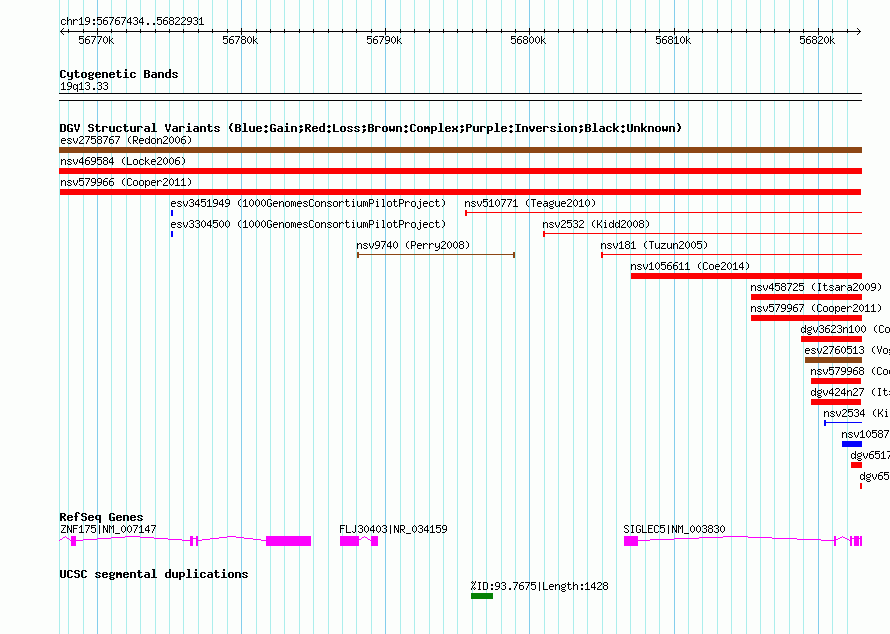Click the ruler's left arrowhead
Screen dimensions: 890x634
point(62,32)
